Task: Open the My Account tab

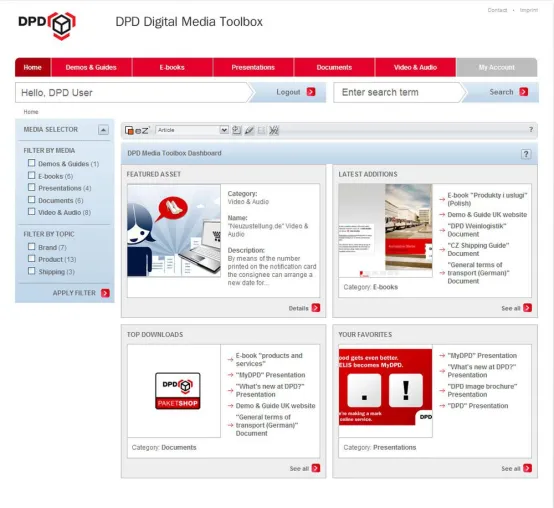Action: [497, 67]
